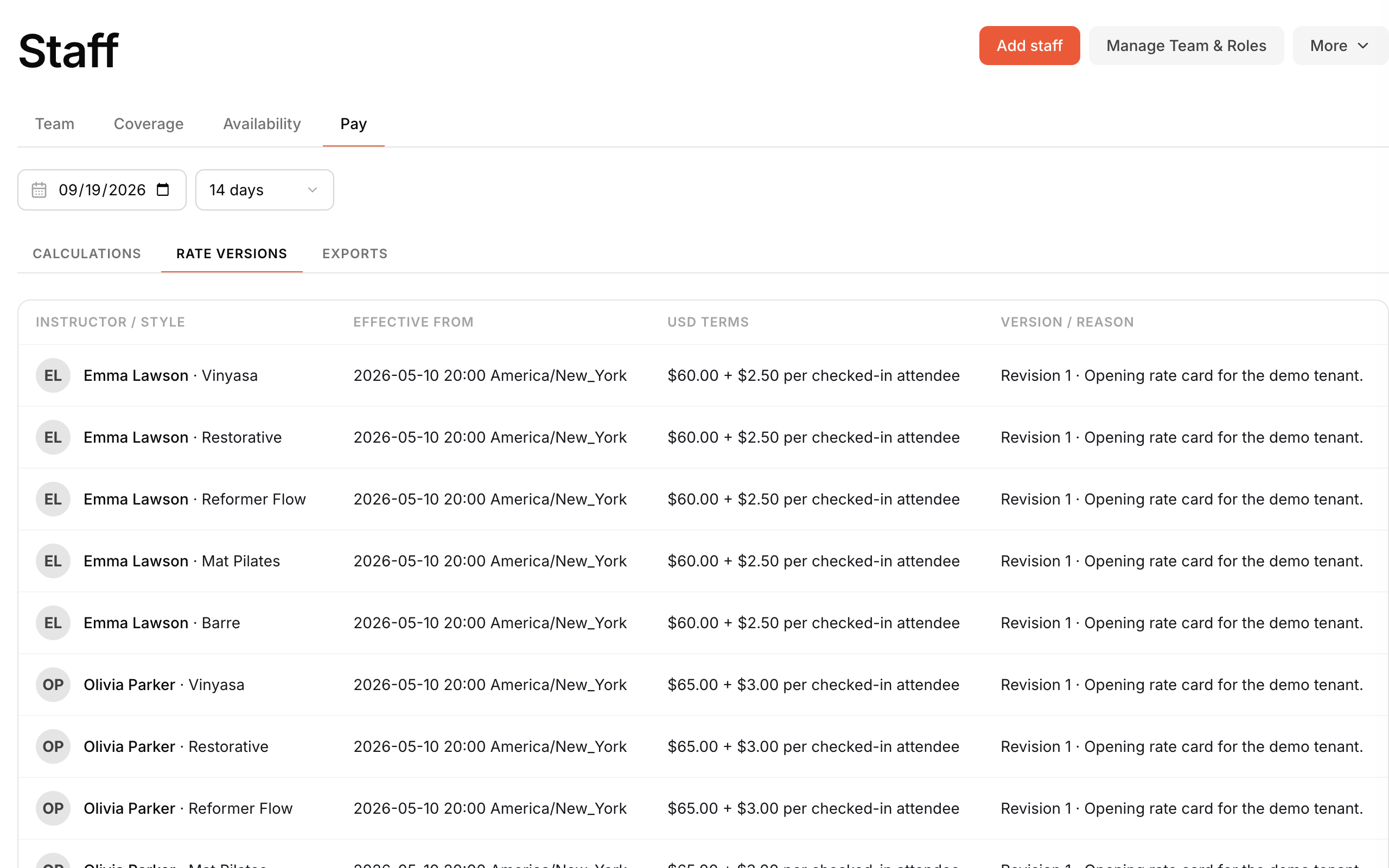Select the Emma Lawson · Vinyasa name text
Viewport: 1389px width, 868px height.
[x=170, y=375]
